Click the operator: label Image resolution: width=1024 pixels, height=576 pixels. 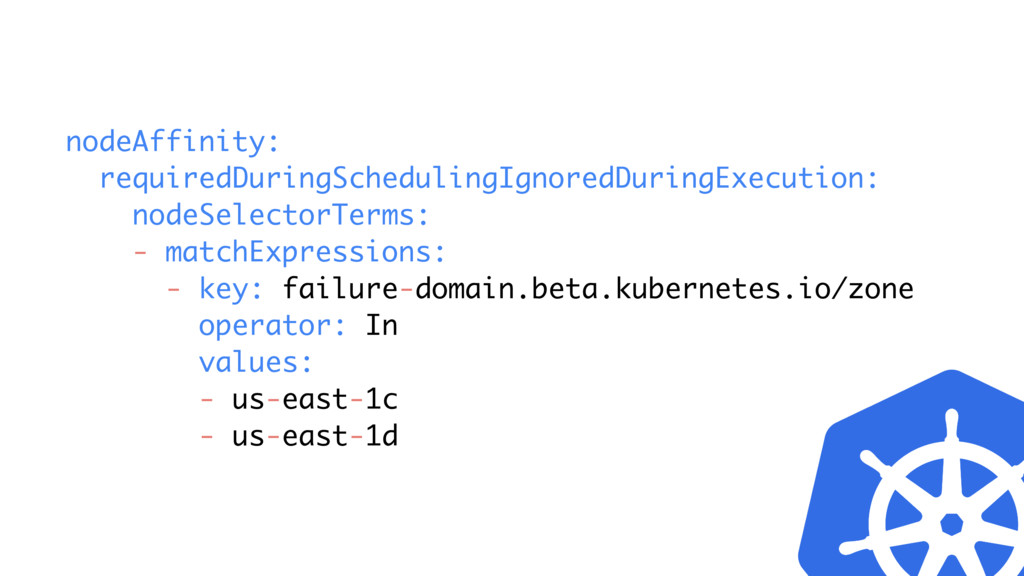point(272,325)
